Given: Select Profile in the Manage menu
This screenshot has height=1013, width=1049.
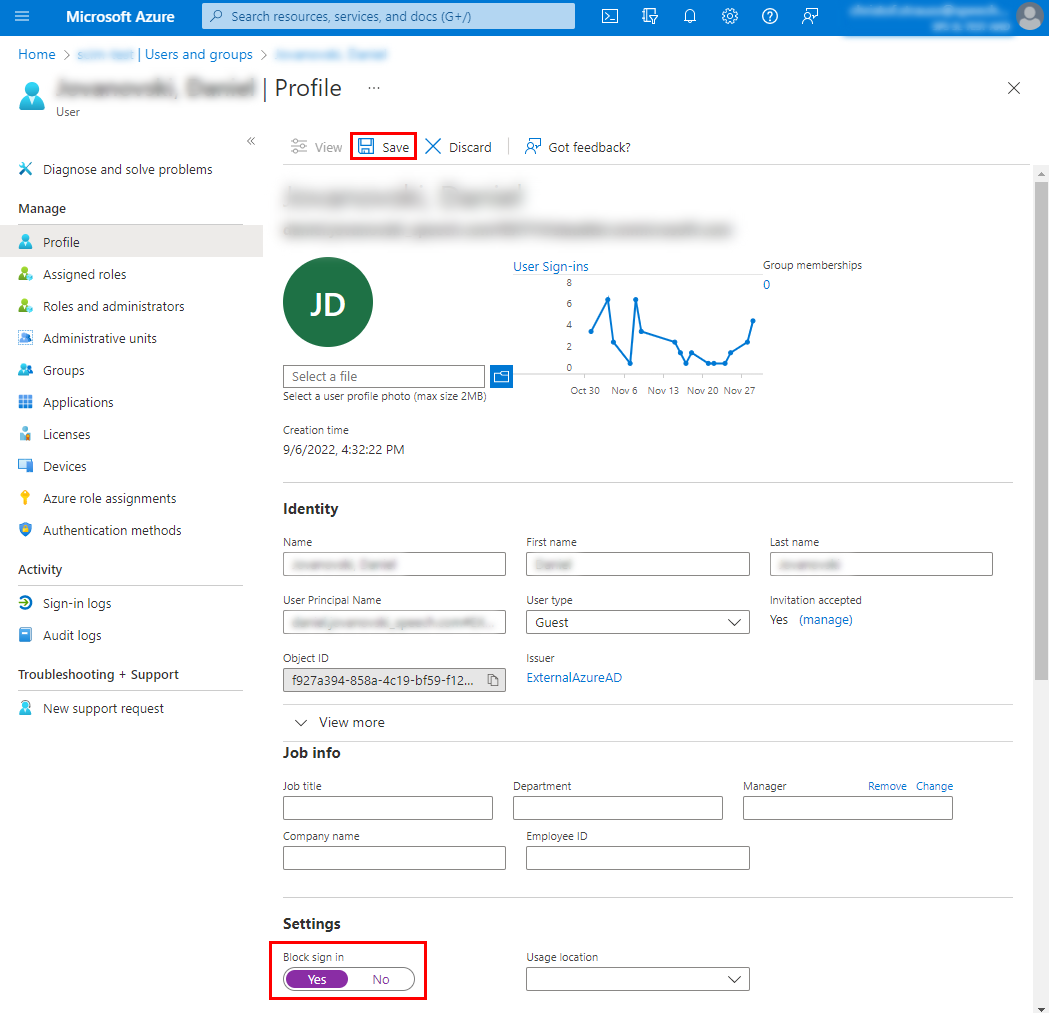Looking at the screenshot, I should (x=131, y=242).
